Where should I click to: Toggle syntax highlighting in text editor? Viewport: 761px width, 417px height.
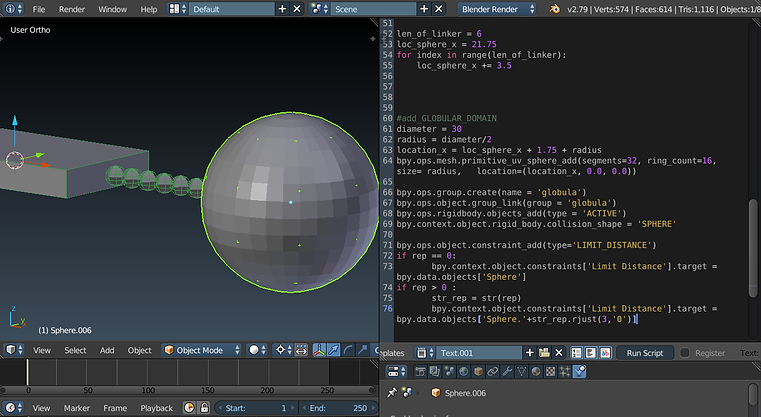(x=605, y=353)
